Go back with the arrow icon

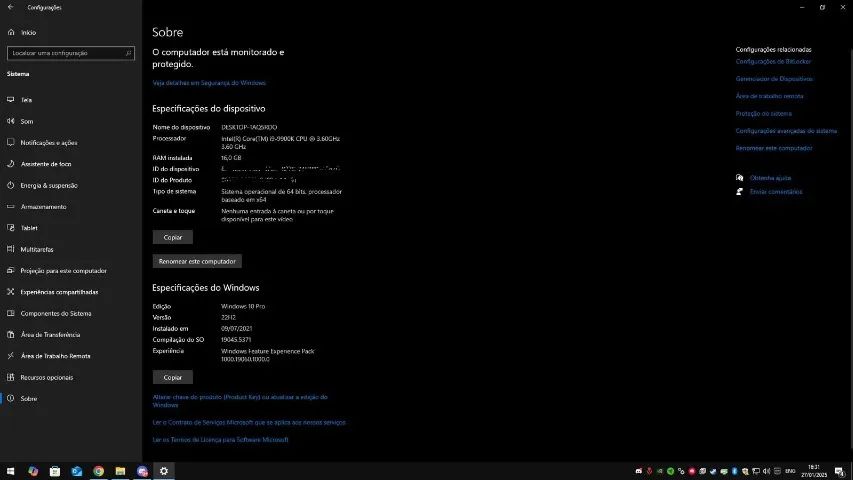tap(10, 7)
